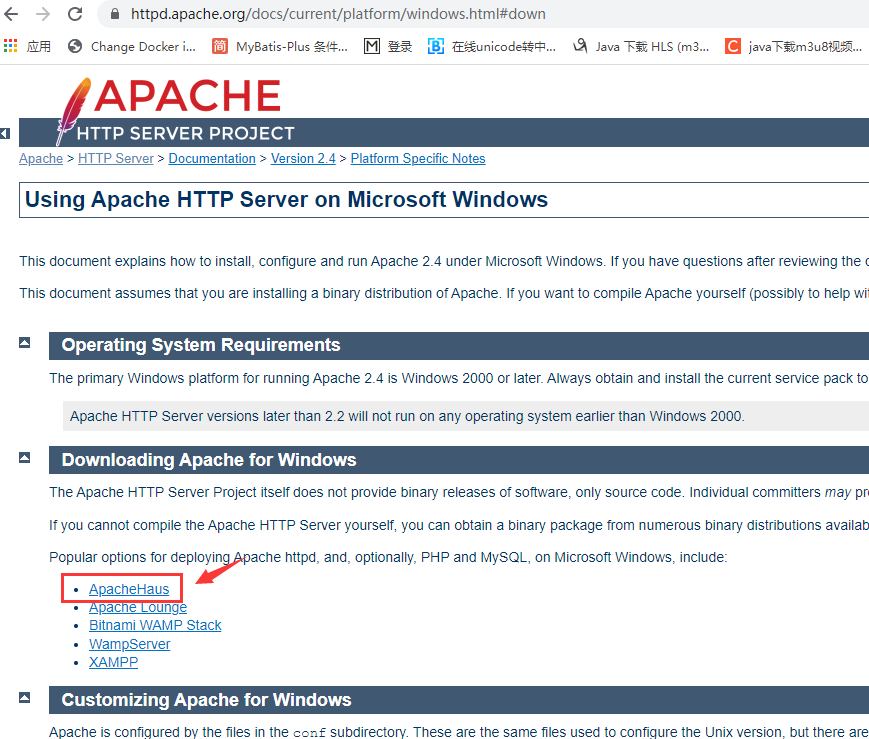Image resolution: width=869 pixels, height=739 pixels.
Task: Click the address bar URL
Action: pos(338,14)
